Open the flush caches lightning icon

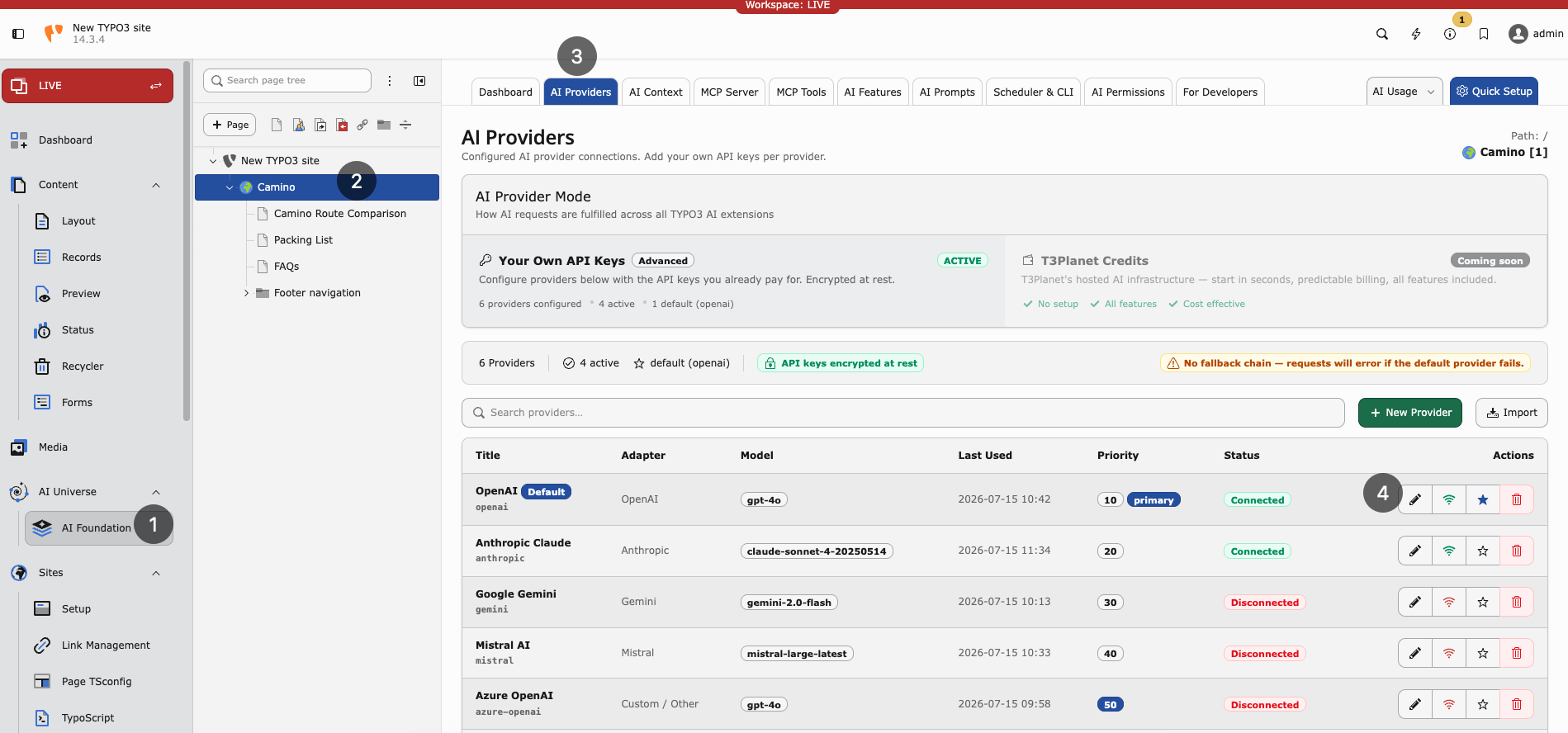click(x=1415, y=34)
